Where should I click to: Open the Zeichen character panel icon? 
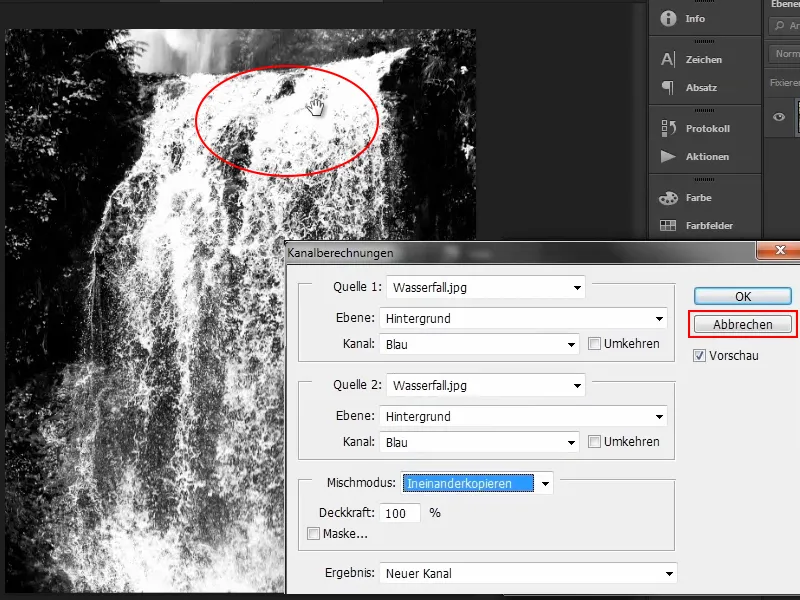668,59
